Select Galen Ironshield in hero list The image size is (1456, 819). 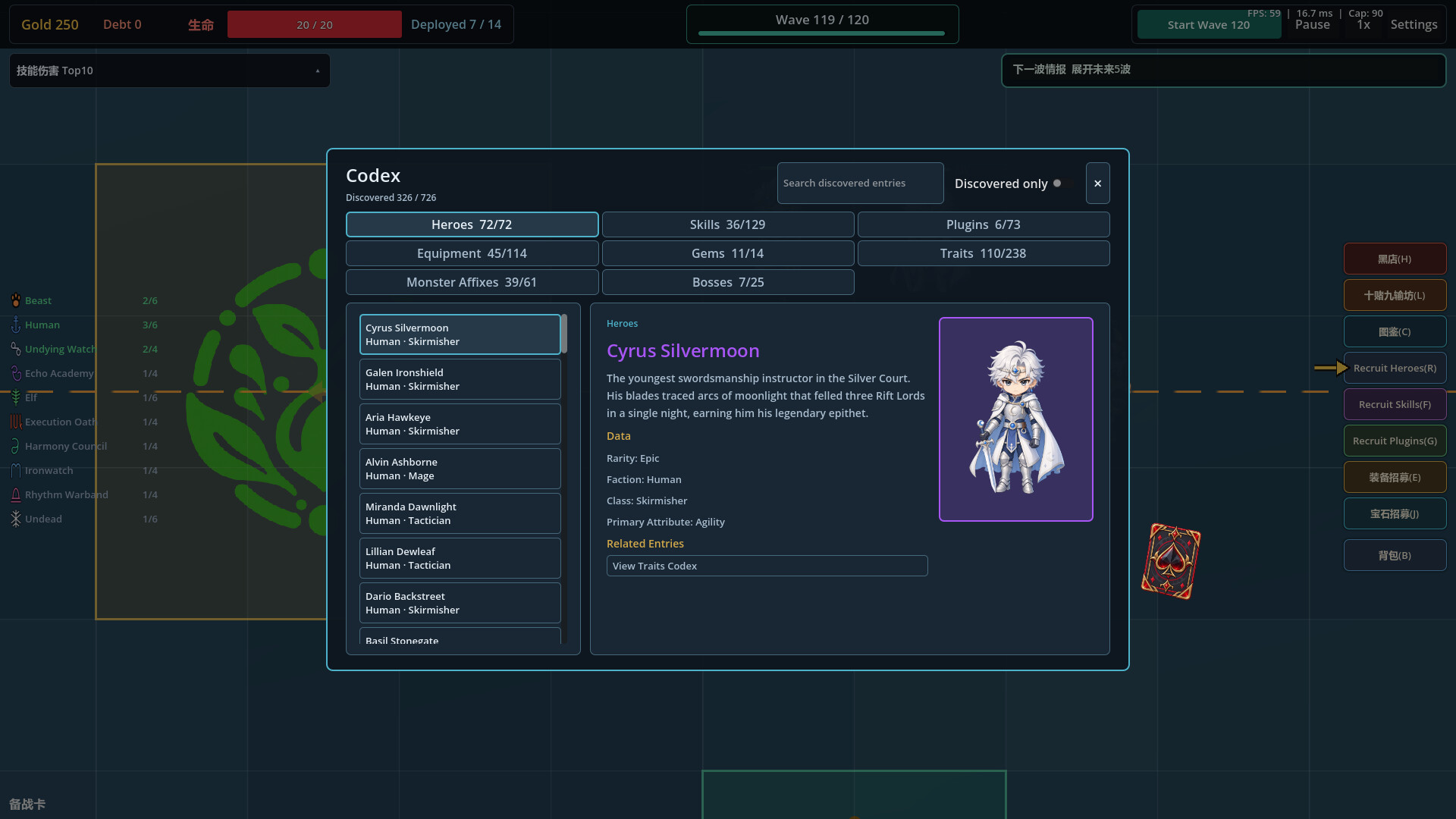(x=460, y=379)
